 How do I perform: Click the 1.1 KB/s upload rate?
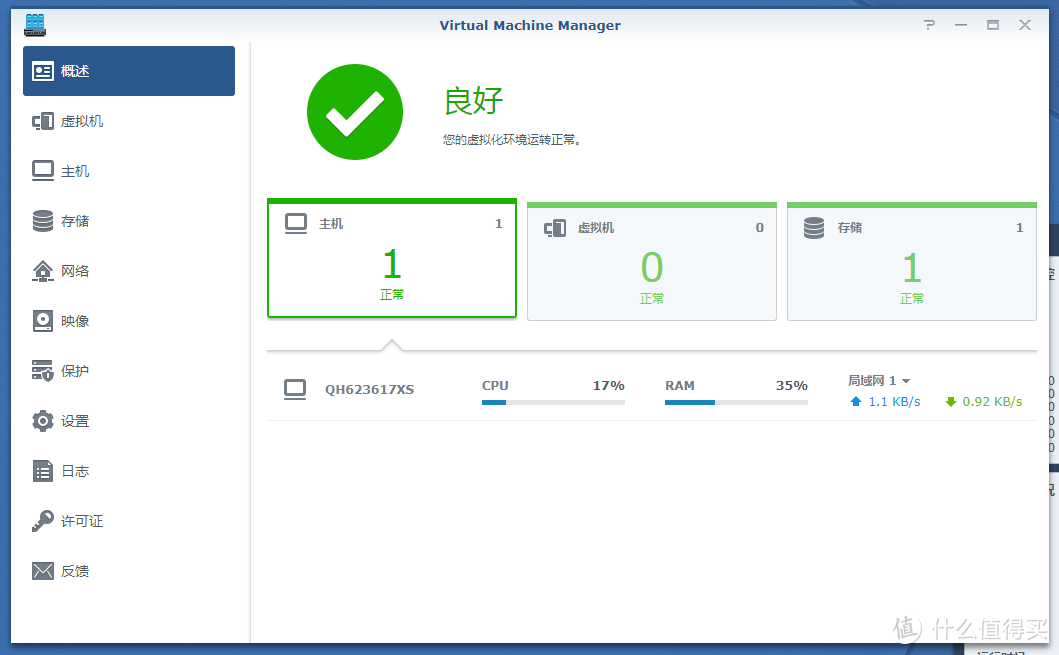[894, 402]
